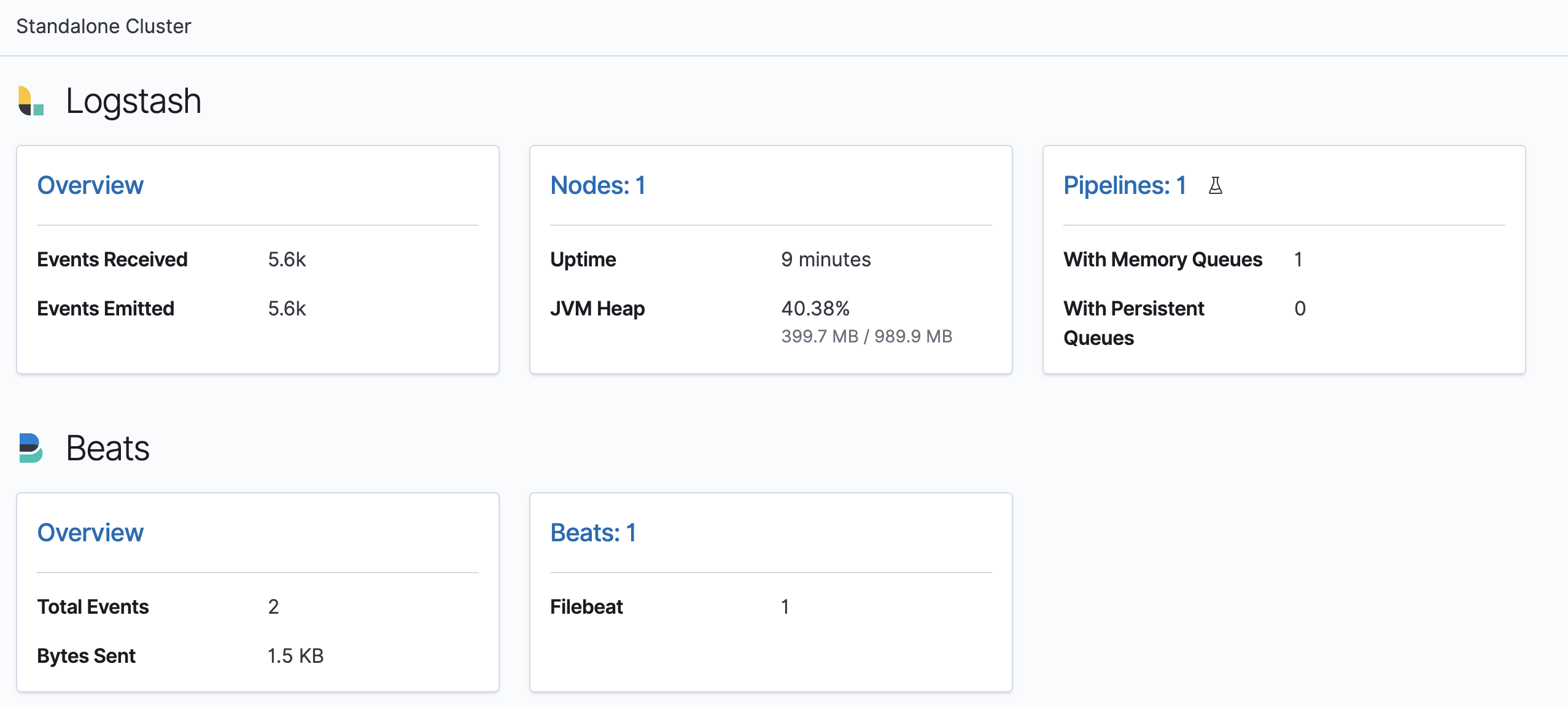
Task: Click the Beats logo icon
Action: [31, 448]
